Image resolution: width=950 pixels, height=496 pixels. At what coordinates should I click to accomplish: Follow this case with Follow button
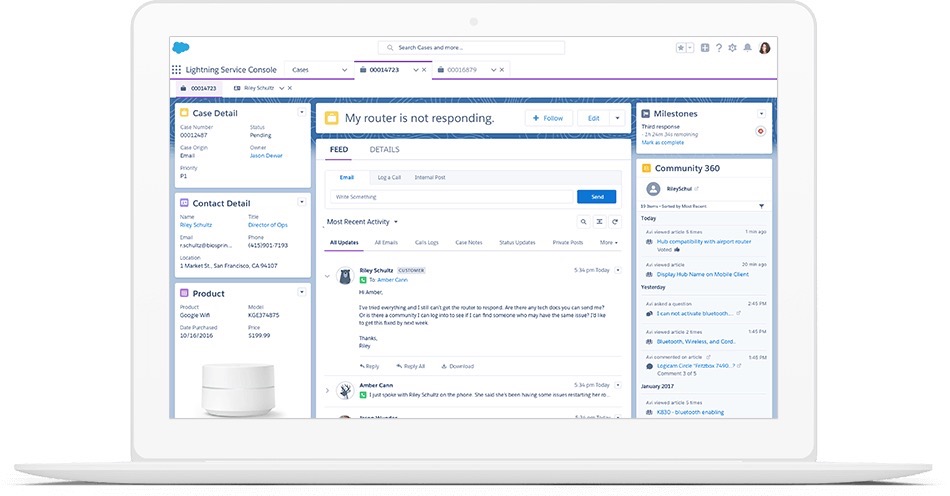coord(548,118)
